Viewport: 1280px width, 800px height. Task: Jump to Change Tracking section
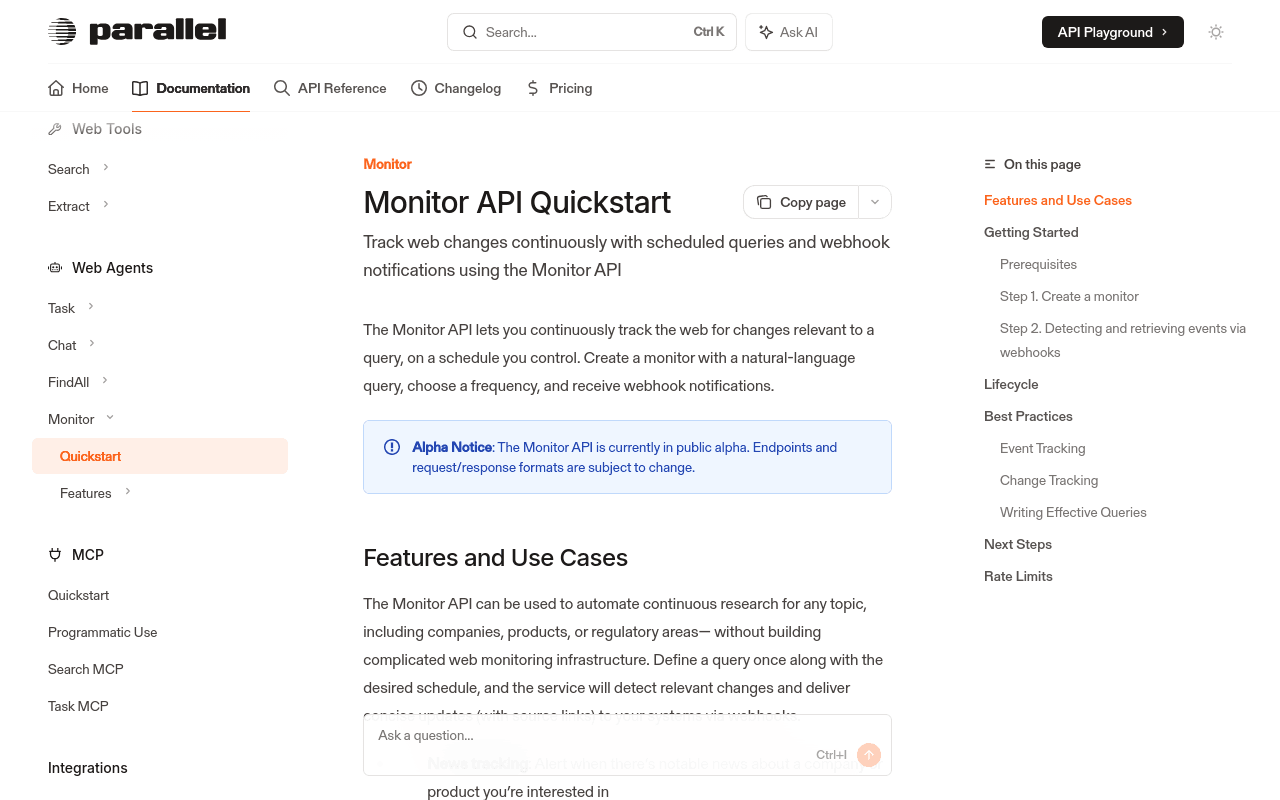(x=1049, y=480)
